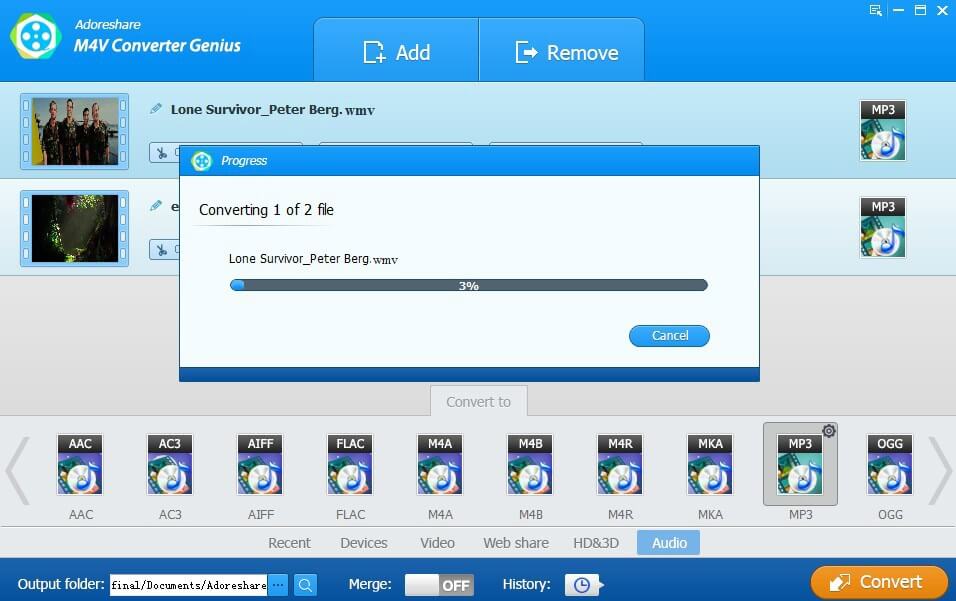Cancel the conversion in progress
This screenshot has width=956, height=601.
pos(669,336)
